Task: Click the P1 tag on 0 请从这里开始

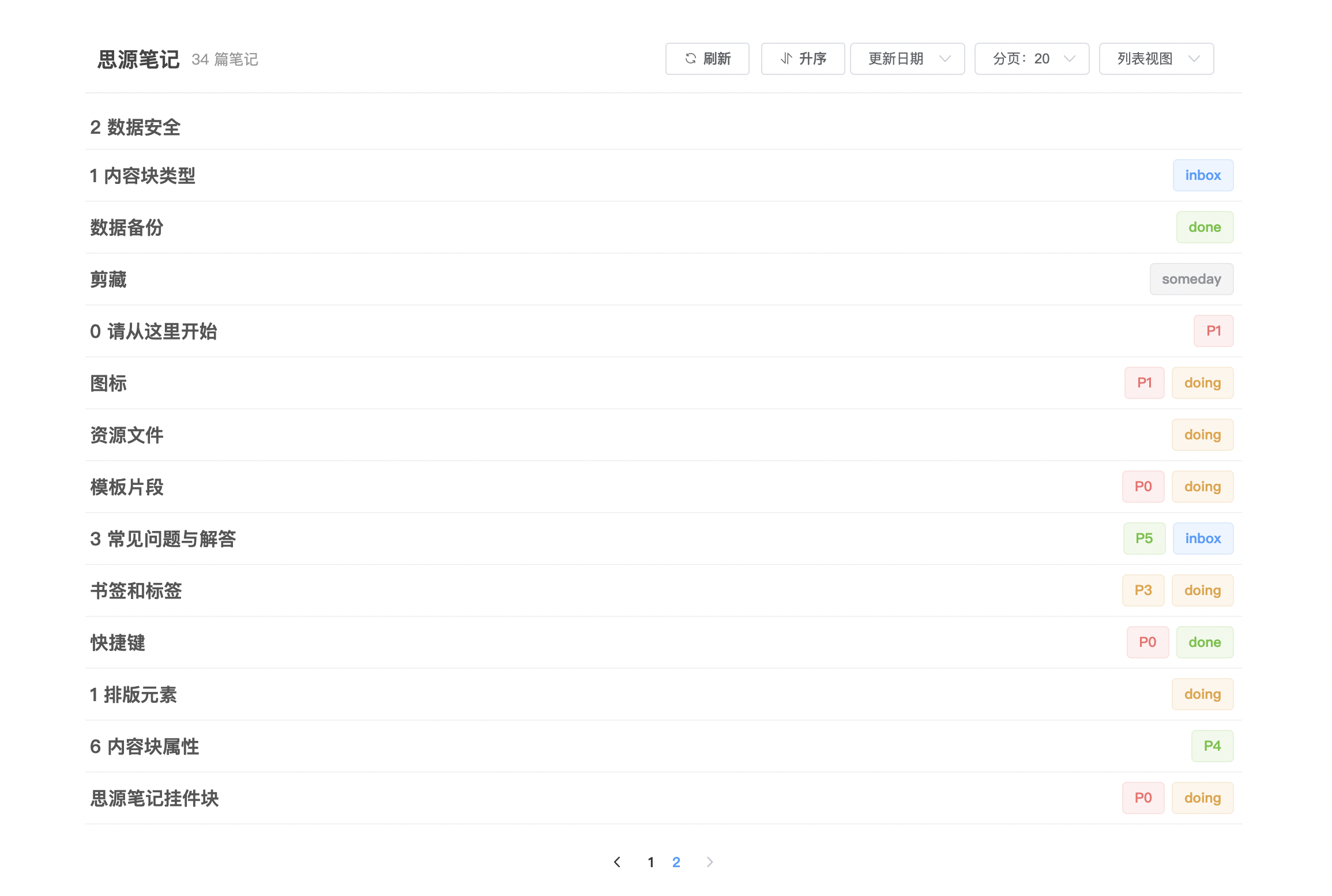Action: (1213, 331)
